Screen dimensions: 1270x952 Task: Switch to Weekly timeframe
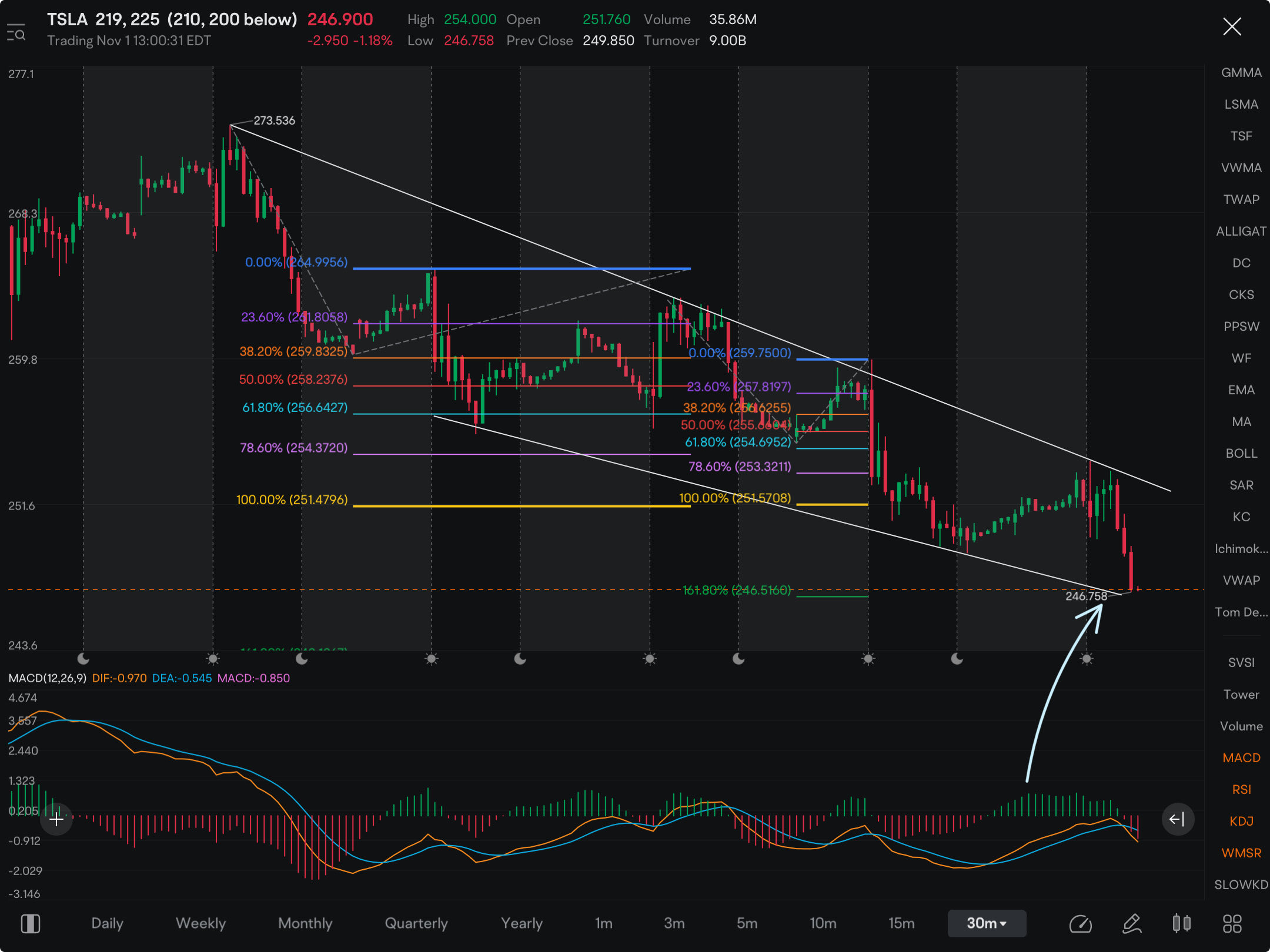point(200,923)
